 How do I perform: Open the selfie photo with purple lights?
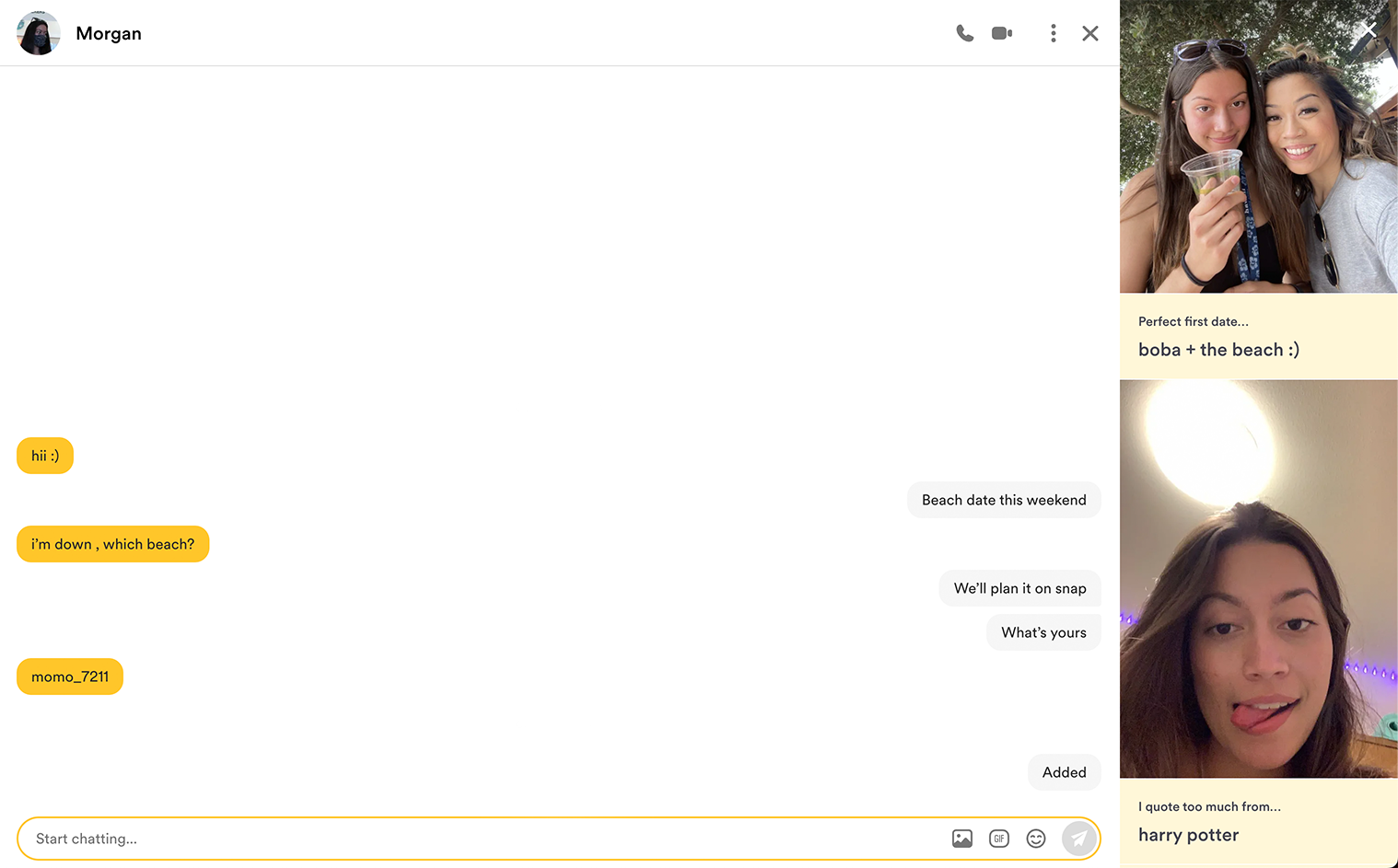[1258, 580]
